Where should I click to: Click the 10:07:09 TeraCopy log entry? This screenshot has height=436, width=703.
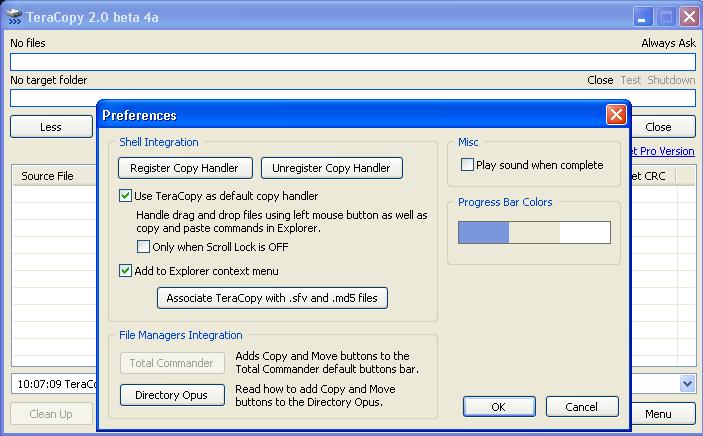pyautogui.click(x=57, y=384)
